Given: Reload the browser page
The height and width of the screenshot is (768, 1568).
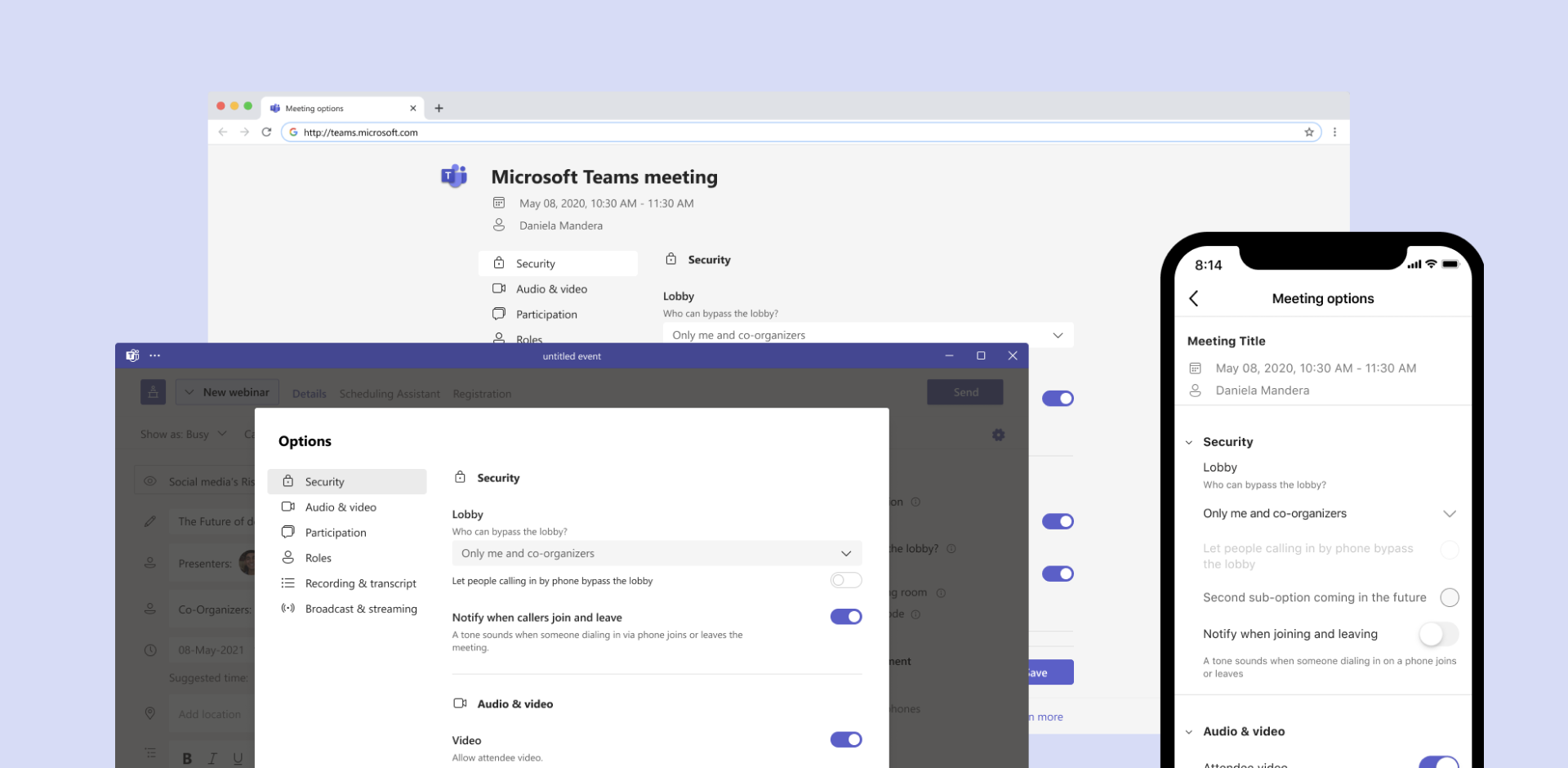Looking at the screenshot, I should point(266,132).
